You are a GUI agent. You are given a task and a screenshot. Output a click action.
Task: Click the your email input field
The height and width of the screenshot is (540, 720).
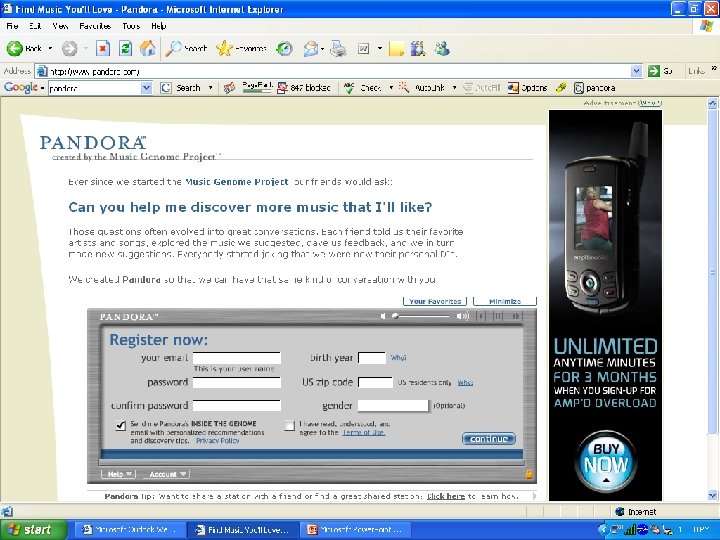[x=236, y=358]
